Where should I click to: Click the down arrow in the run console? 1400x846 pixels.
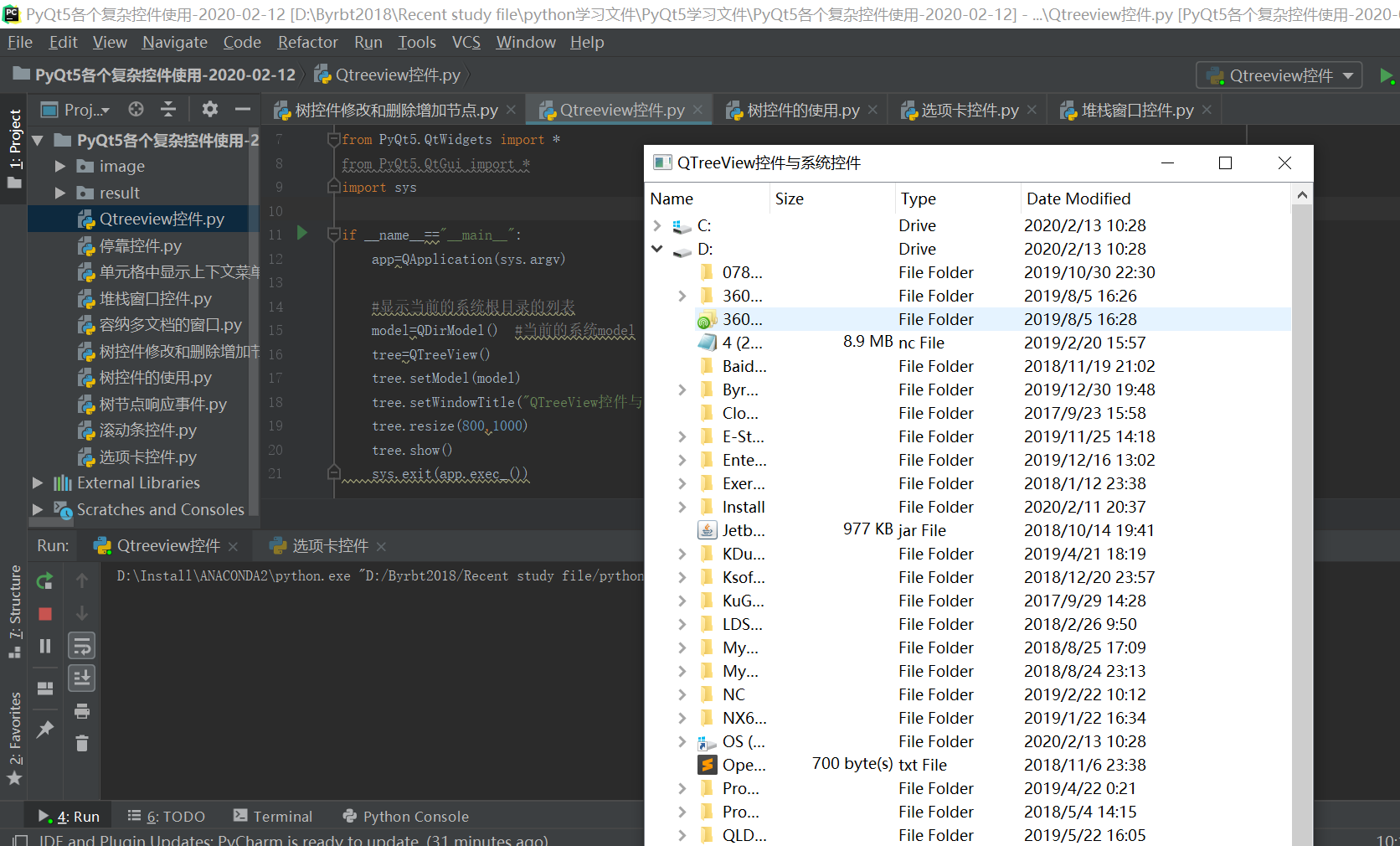[x=82, y=613]
